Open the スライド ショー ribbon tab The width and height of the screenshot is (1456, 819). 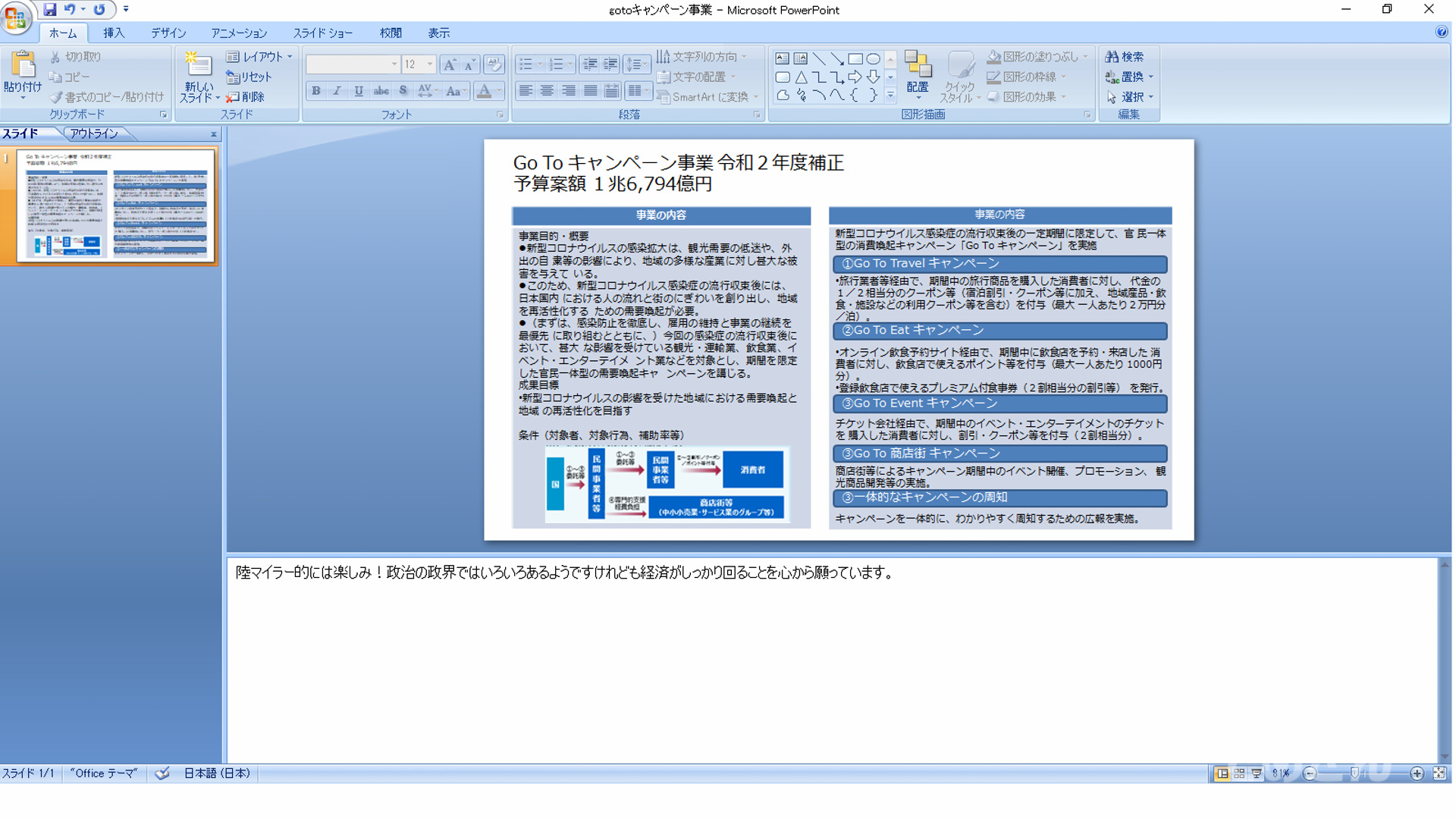tap(323, 33)
